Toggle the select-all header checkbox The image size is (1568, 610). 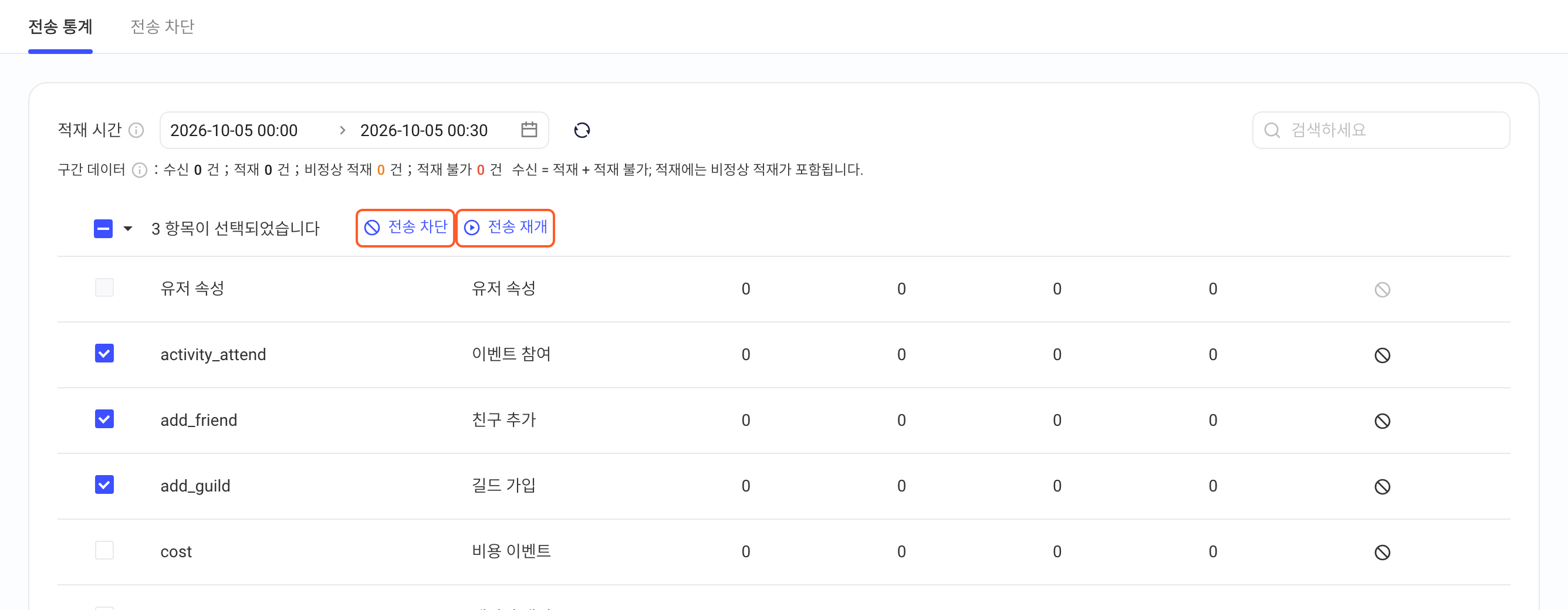pos(103,229)
